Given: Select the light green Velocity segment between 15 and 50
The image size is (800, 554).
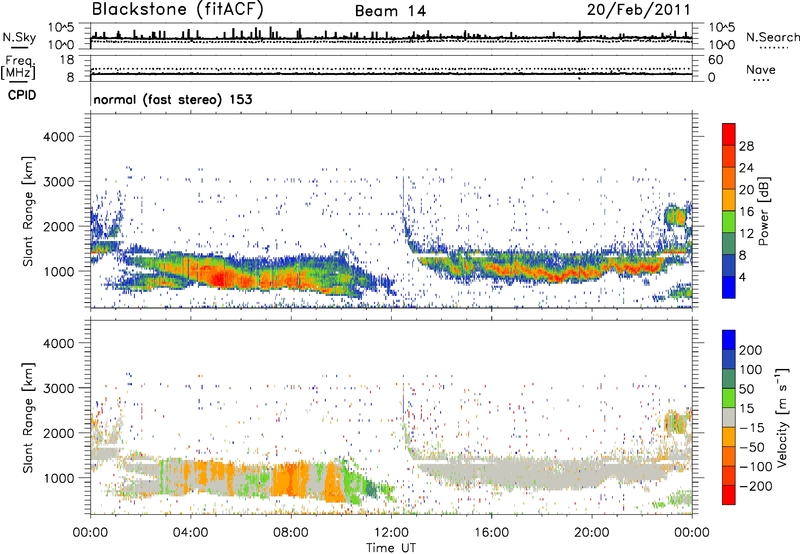Looking at the screenshot, I should point(729,398).
